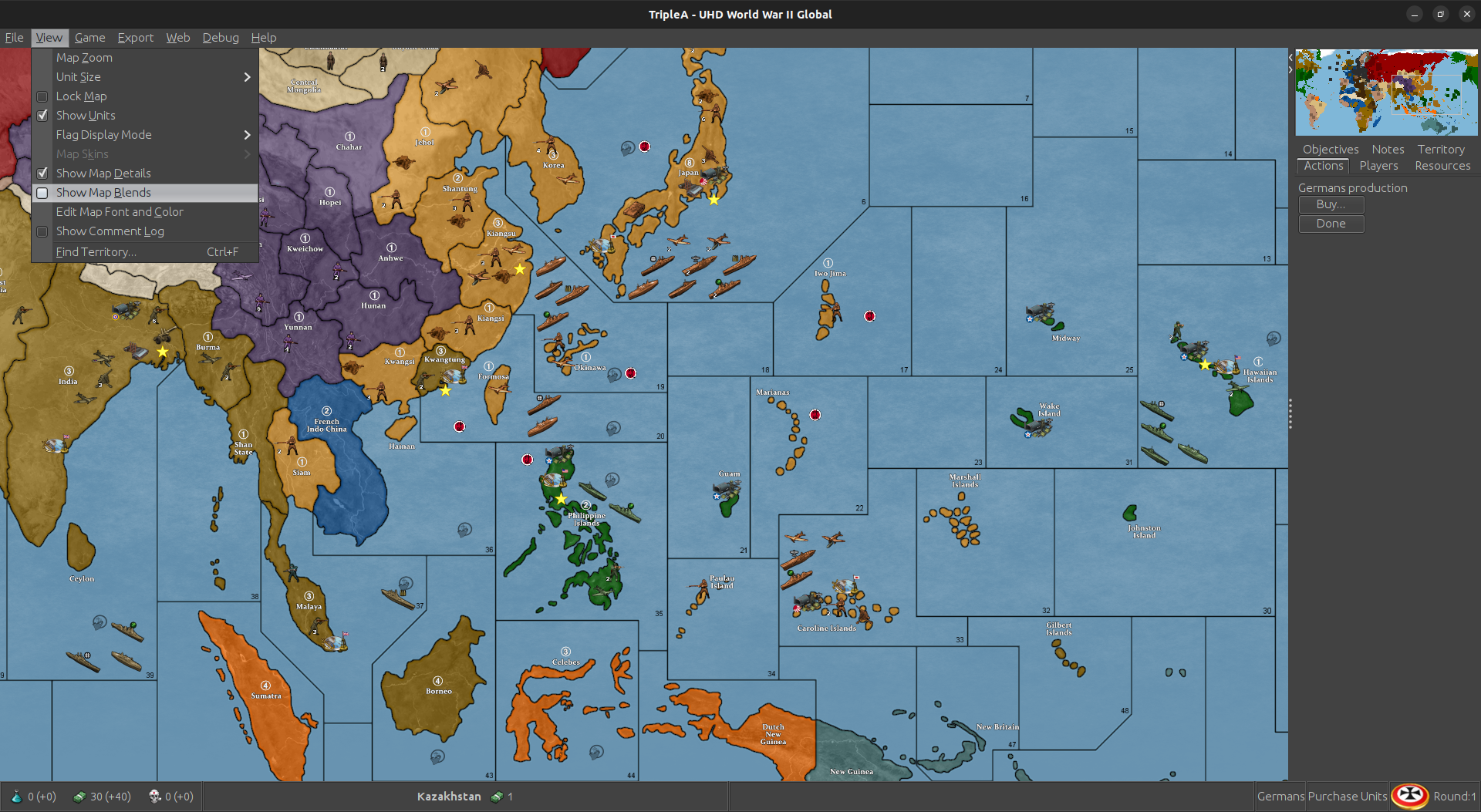Check the Show Comment Log option
This screenshot has width=1481, height=812.
pyautogui.click(x=42, y=231)
